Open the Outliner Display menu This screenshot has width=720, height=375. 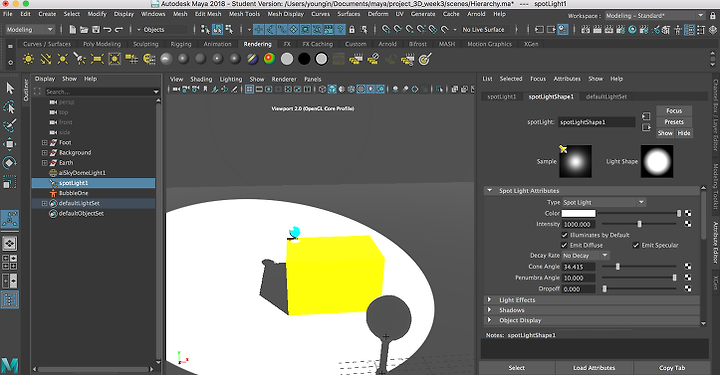click(45, 78)
